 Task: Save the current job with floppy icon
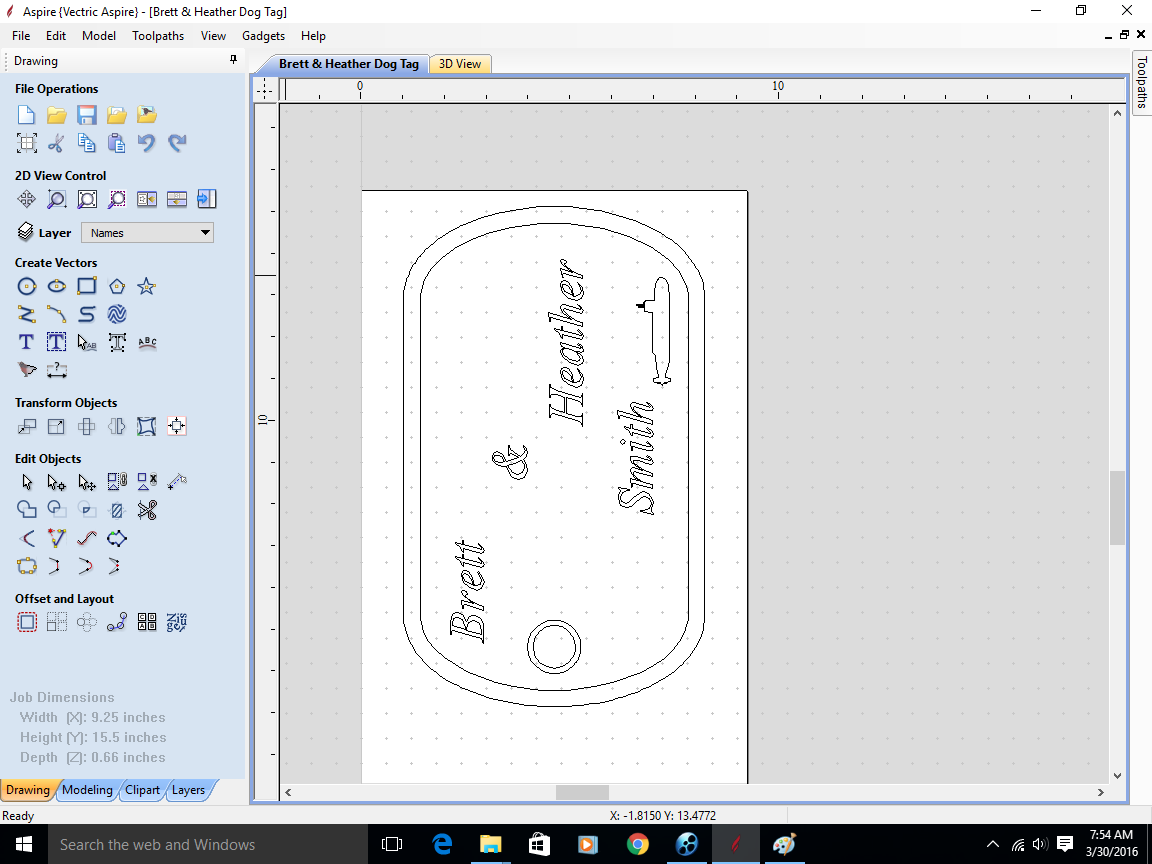[87, 115]
